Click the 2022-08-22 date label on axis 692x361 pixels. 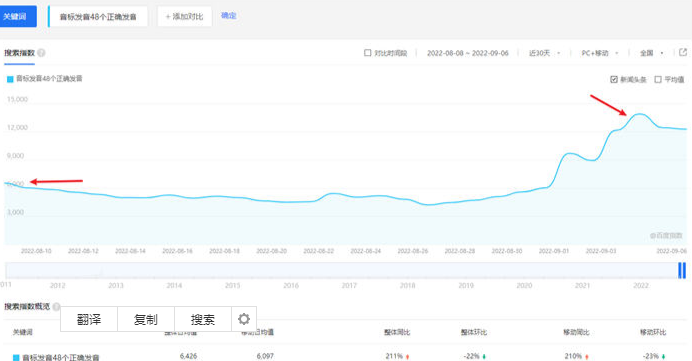(318, 251)
